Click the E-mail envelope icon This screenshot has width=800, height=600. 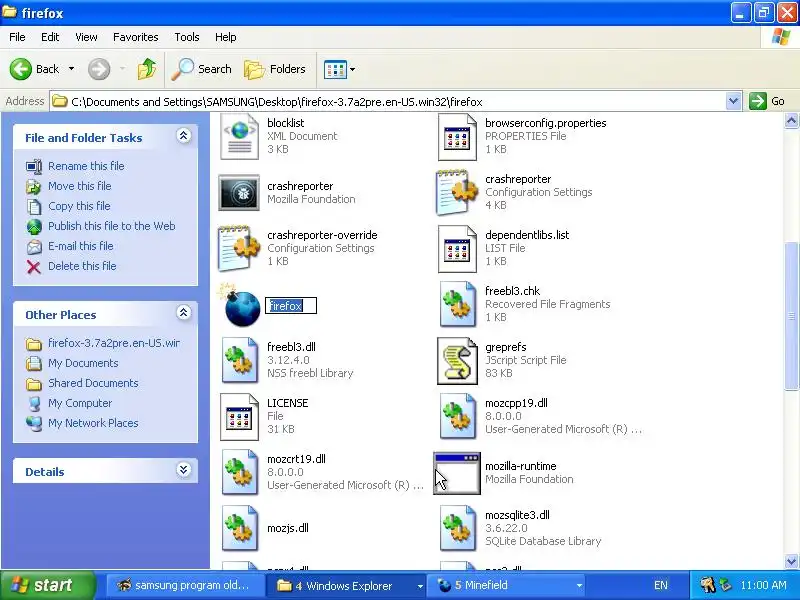pos(34,247)
